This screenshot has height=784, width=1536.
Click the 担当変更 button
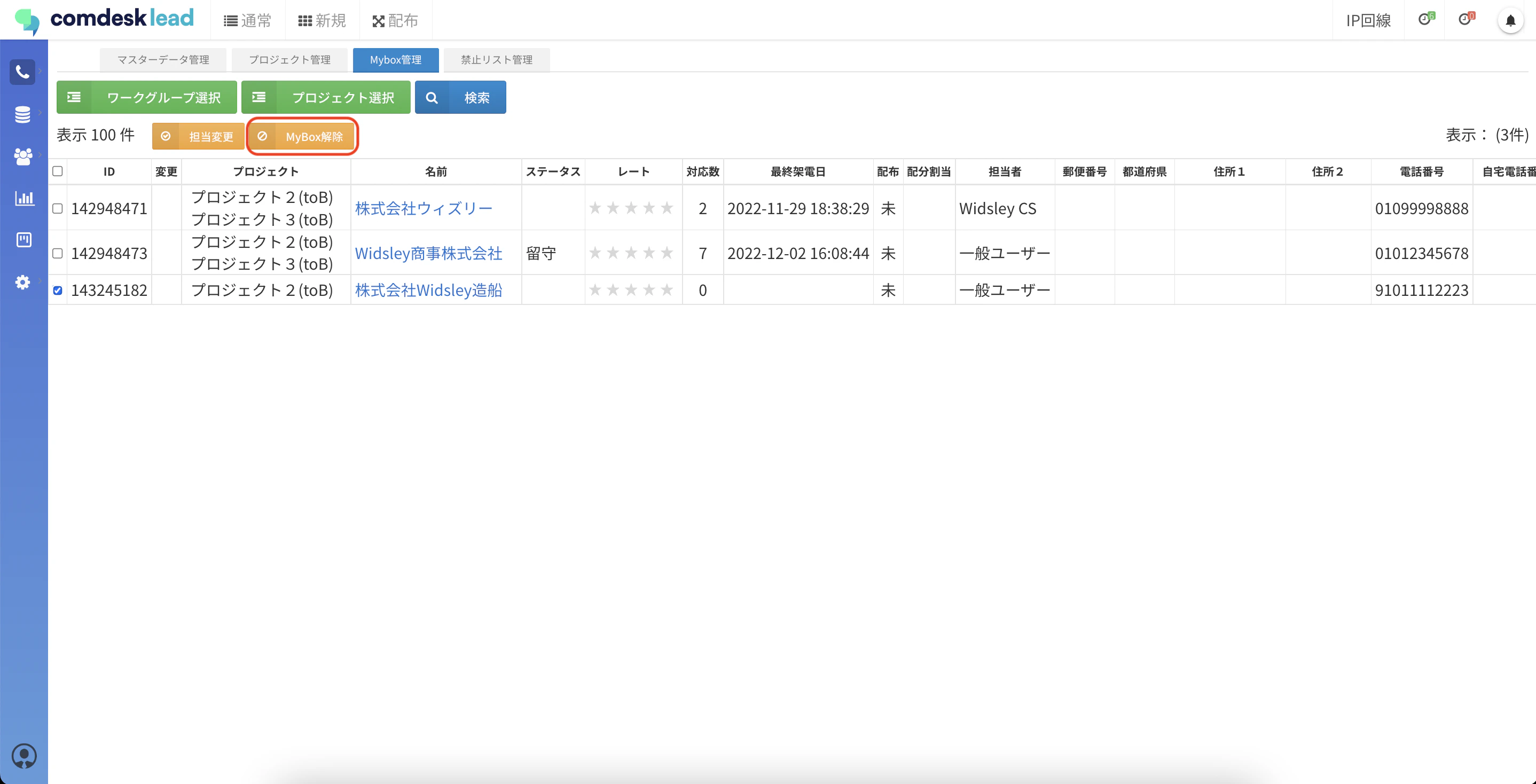click(x=198, y=137)
